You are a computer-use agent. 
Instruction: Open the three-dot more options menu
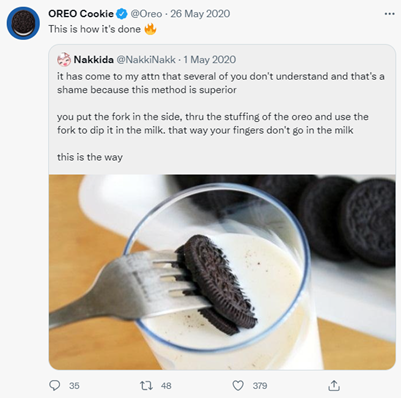389,14
